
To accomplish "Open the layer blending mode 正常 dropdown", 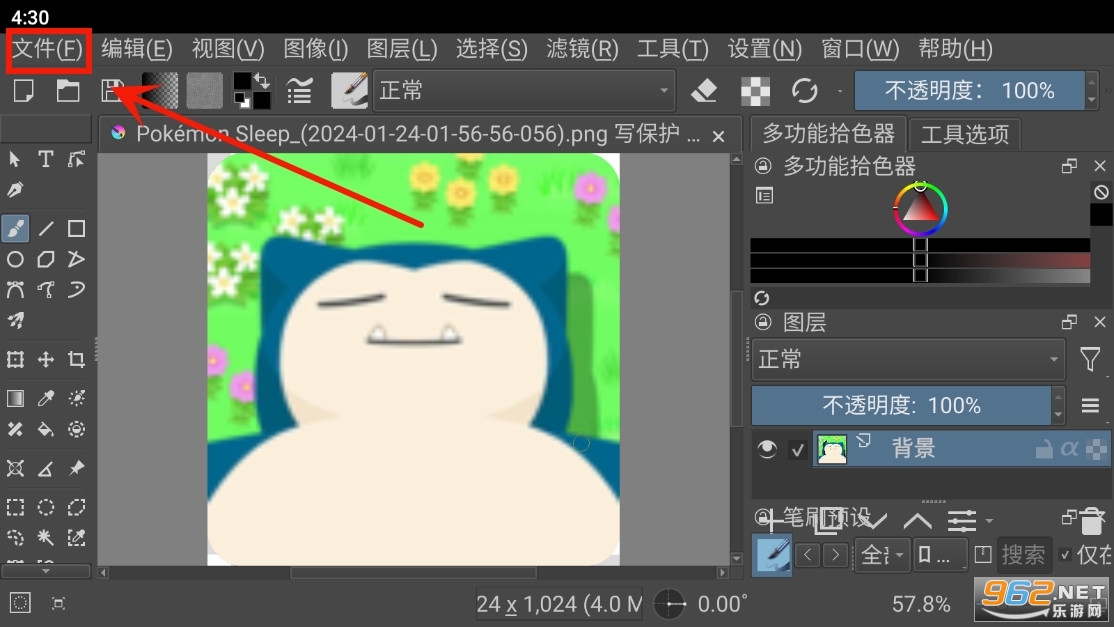I will point(908,359).
